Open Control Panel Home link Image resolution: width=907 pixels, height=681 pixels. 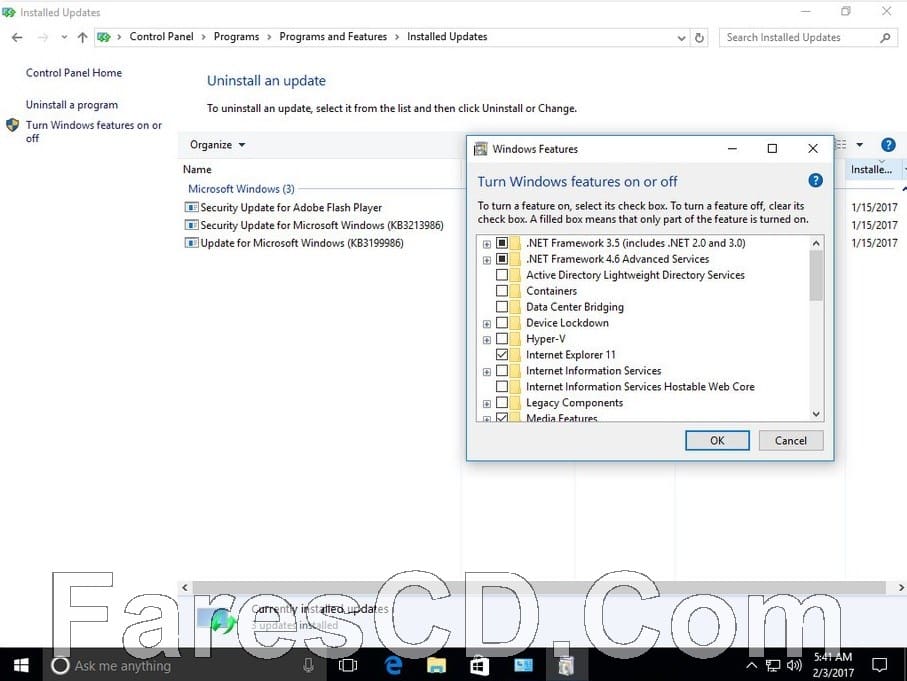tap(74, 73)
